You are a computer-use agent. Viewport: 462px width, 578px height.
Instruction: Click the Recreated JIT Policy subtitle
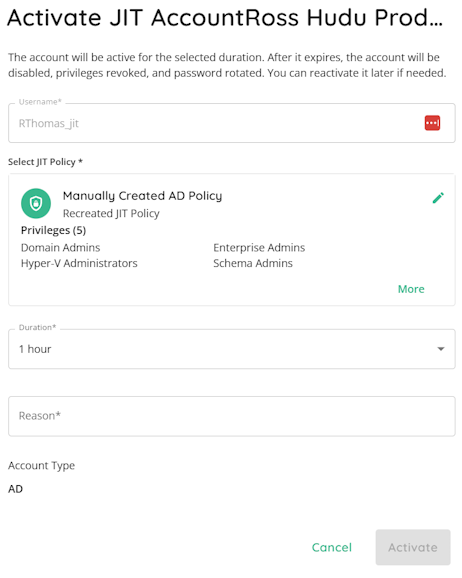pos(111,213)
